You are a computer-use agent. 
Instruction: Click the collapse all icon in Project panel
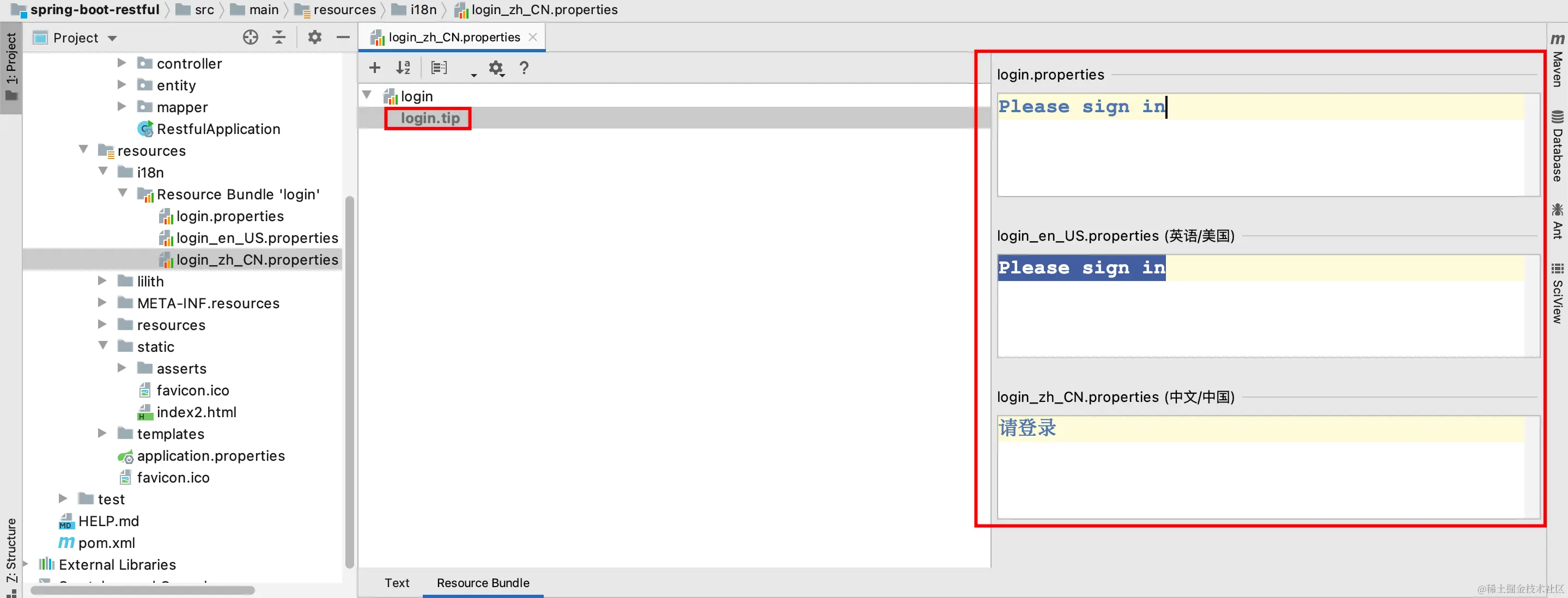279,38
